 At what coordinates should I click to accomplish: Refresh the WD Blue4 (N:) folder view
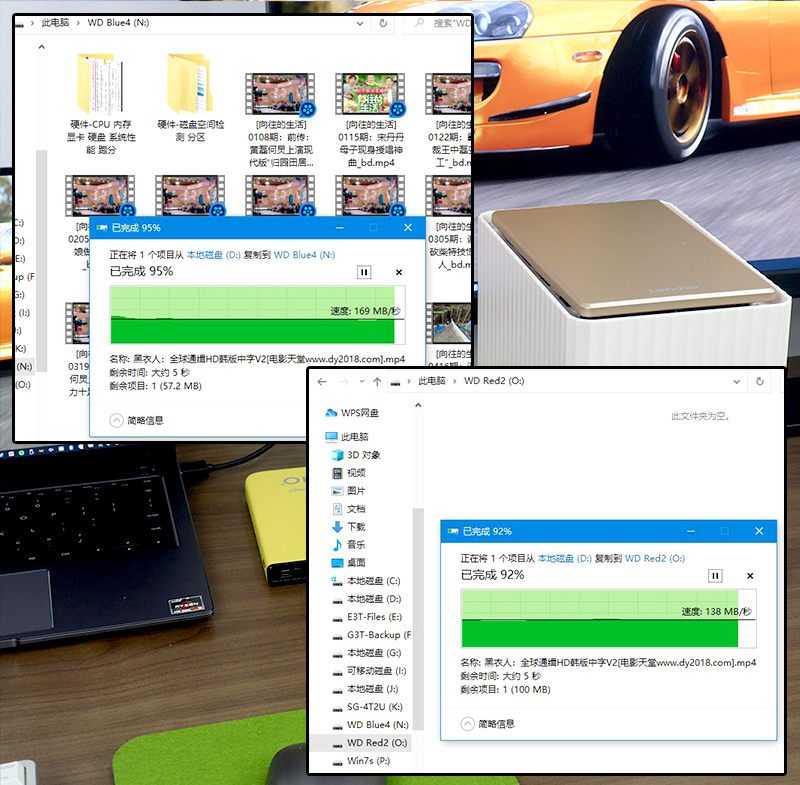(x=383, y=23)
